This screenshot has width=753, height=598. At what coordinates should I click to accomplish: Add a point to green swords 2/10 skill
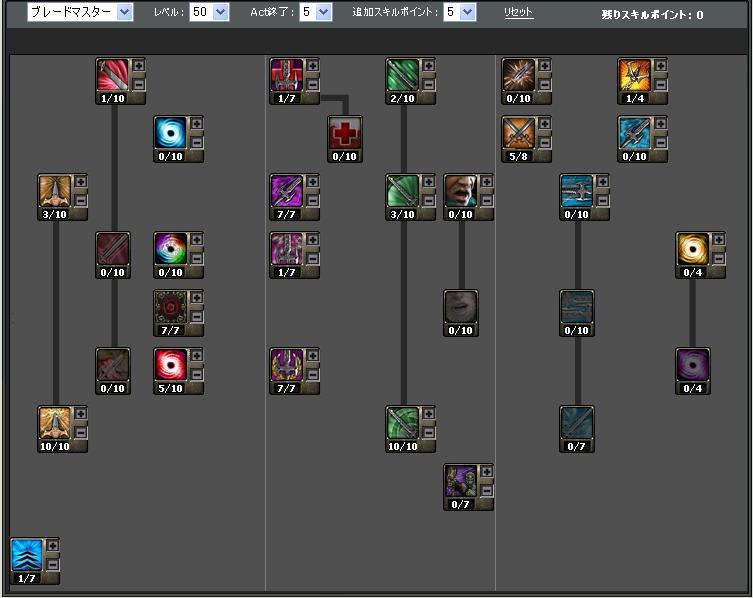point(429,65)
